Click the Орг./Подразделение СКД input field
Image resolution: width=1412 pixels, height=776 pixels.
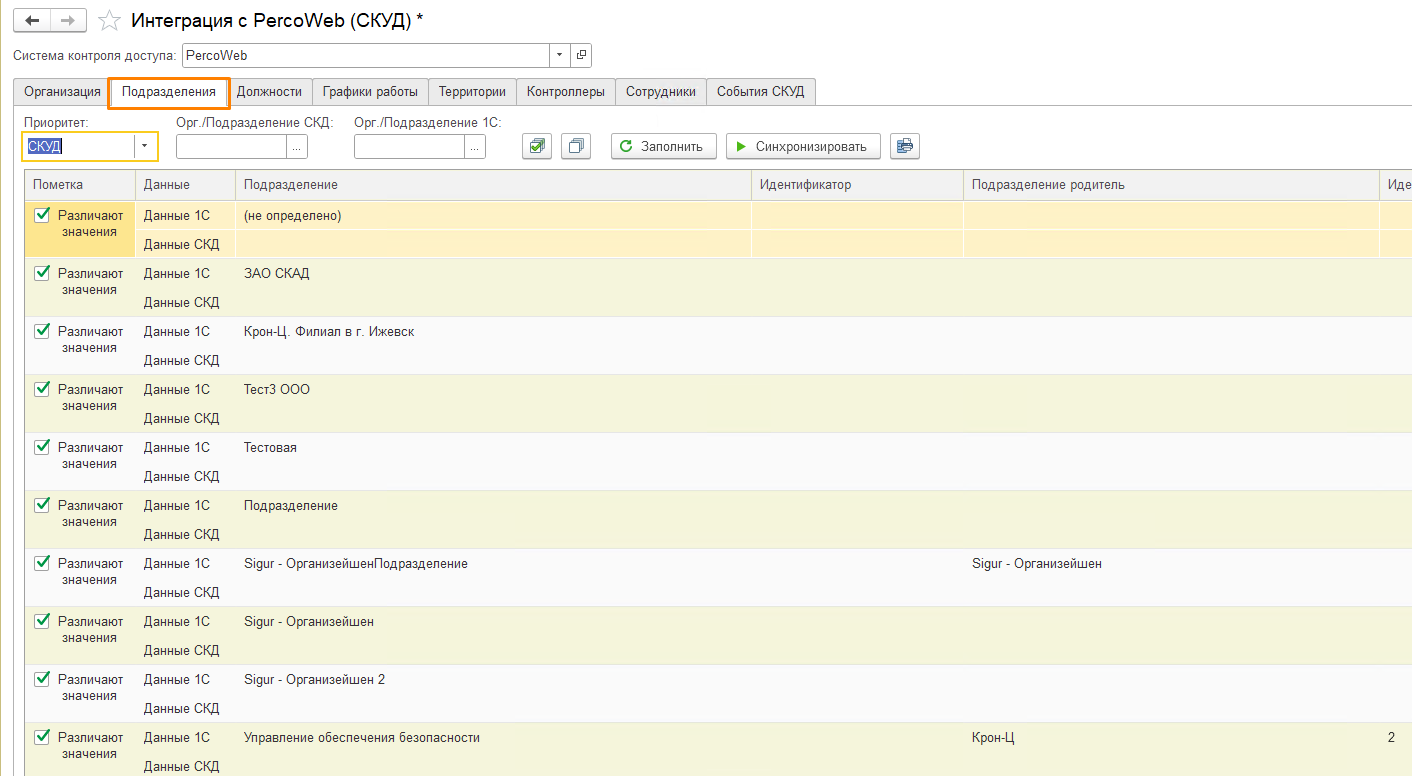pyautogui.click(x=231, y=147)
